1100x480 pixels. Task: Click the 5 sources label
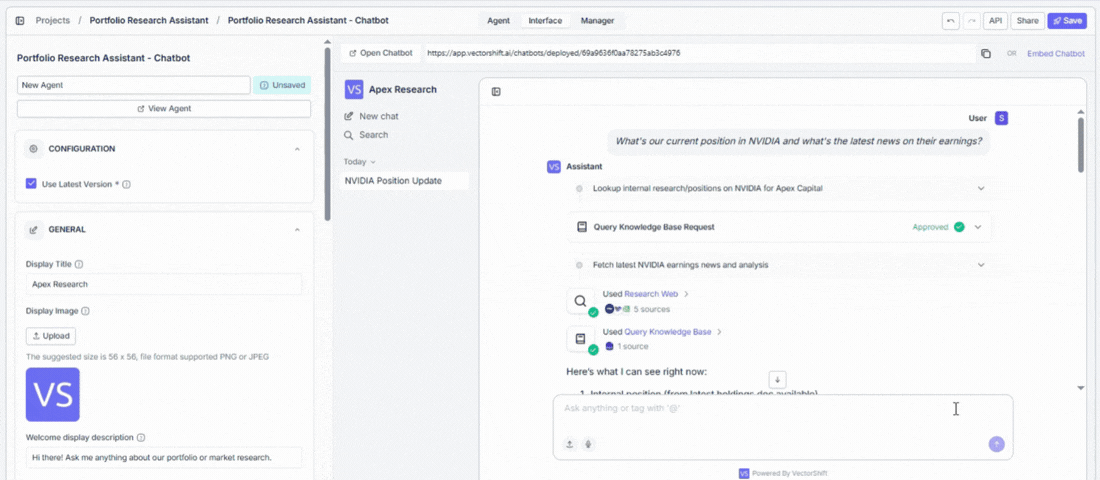coord(652,309)
